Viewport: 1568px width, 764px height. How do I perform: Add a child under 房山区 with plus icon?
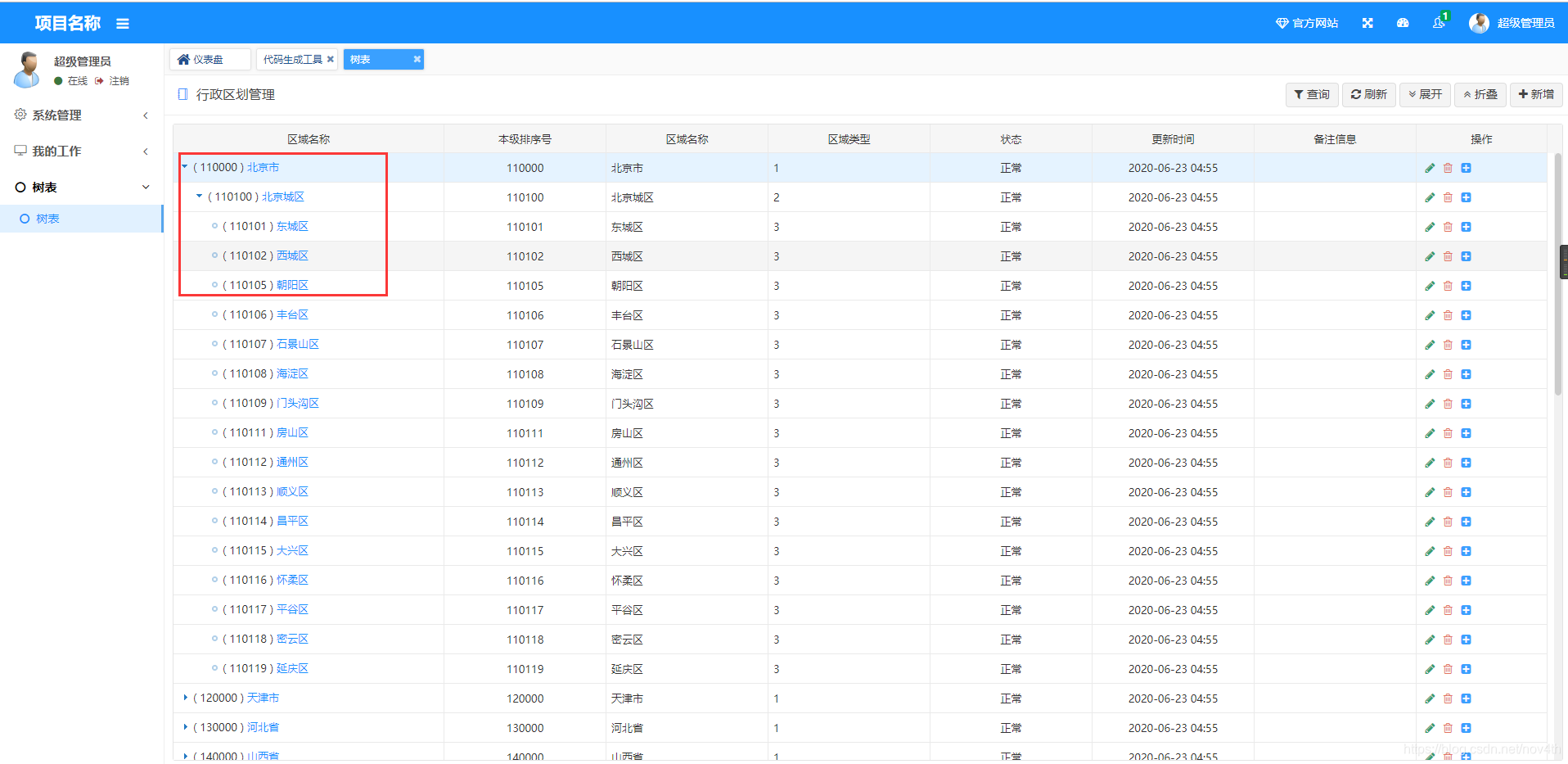(x=1466, y=433)
